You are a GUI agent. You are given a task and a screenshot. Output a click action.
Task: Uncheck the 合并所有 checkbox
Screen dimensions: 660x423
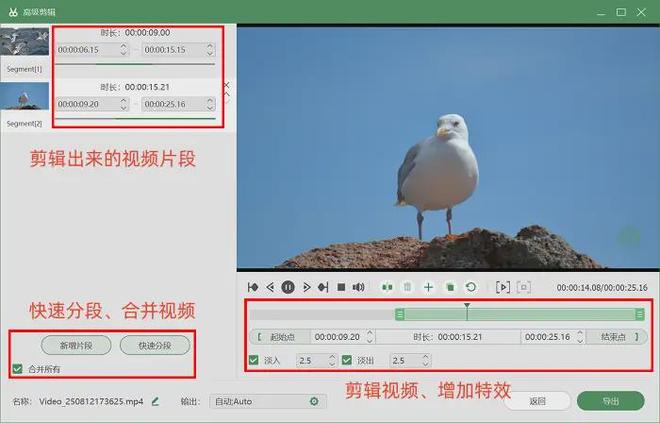tap(17, 369)
